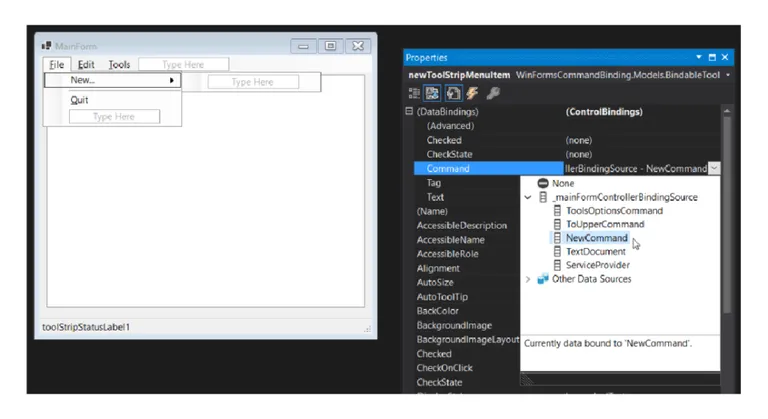Expand the Other Data Sources node

528,279
